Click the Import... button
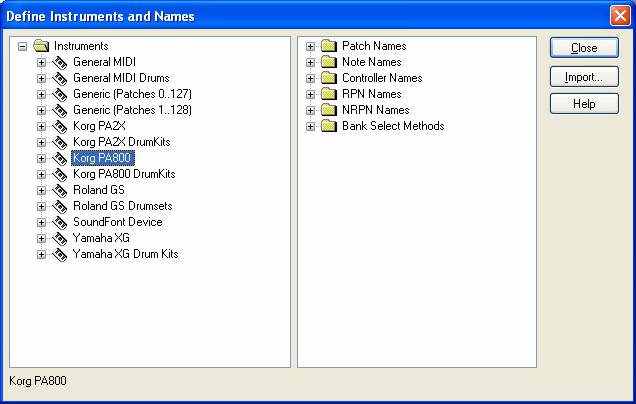Image resolution: width=636 pixels, height=404 pixels. click(x=584, y=77)
